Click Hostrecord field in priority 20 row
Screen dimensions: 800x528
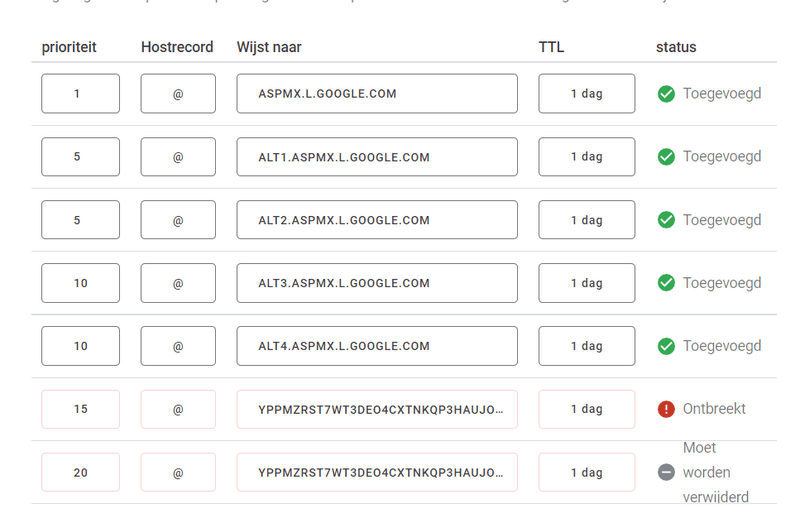pyautogui.click(x=178, y=472)
